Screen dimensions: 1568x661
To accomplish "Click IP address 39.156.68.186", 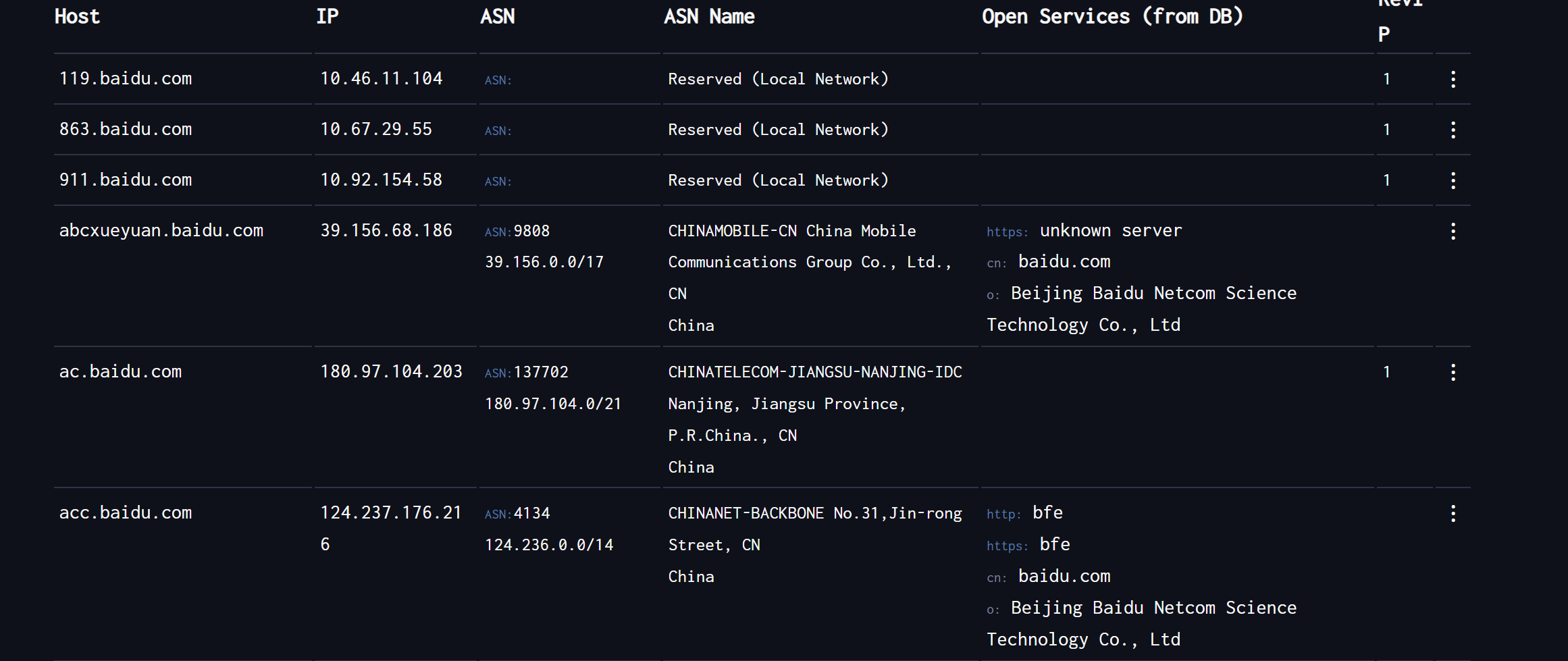I will [386, 231].
